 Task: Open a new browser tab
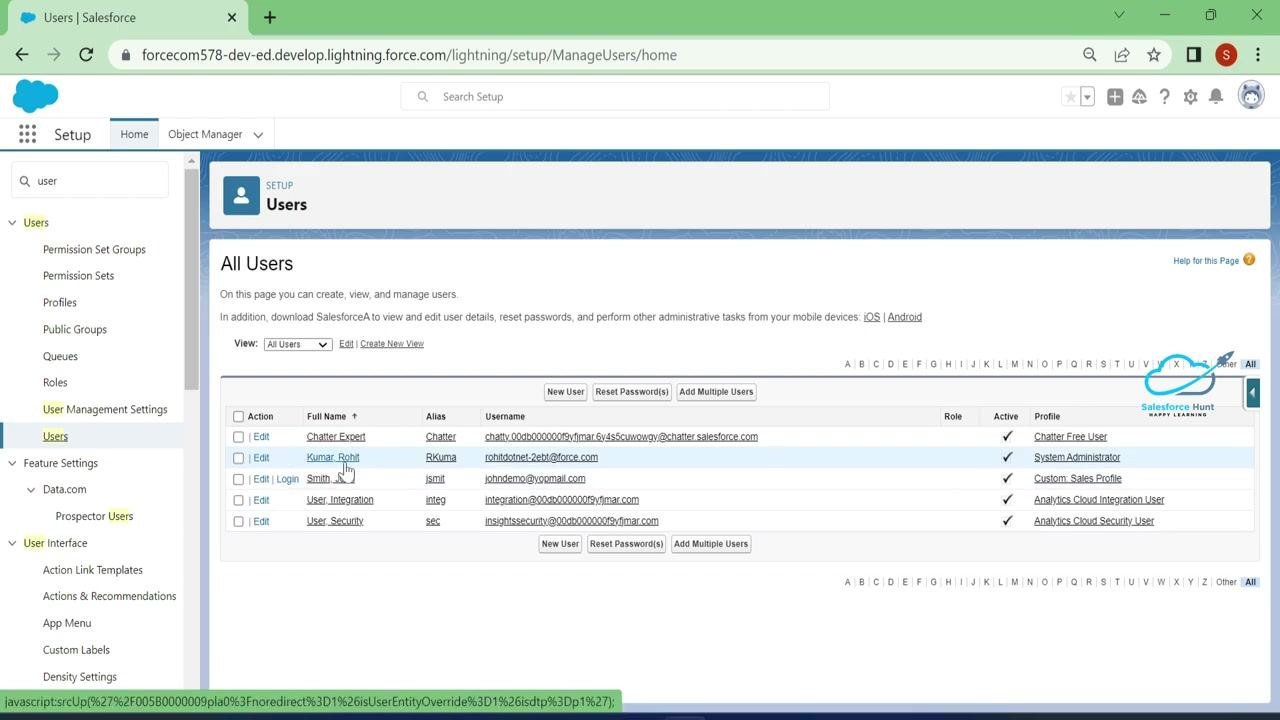click(270, 17)
